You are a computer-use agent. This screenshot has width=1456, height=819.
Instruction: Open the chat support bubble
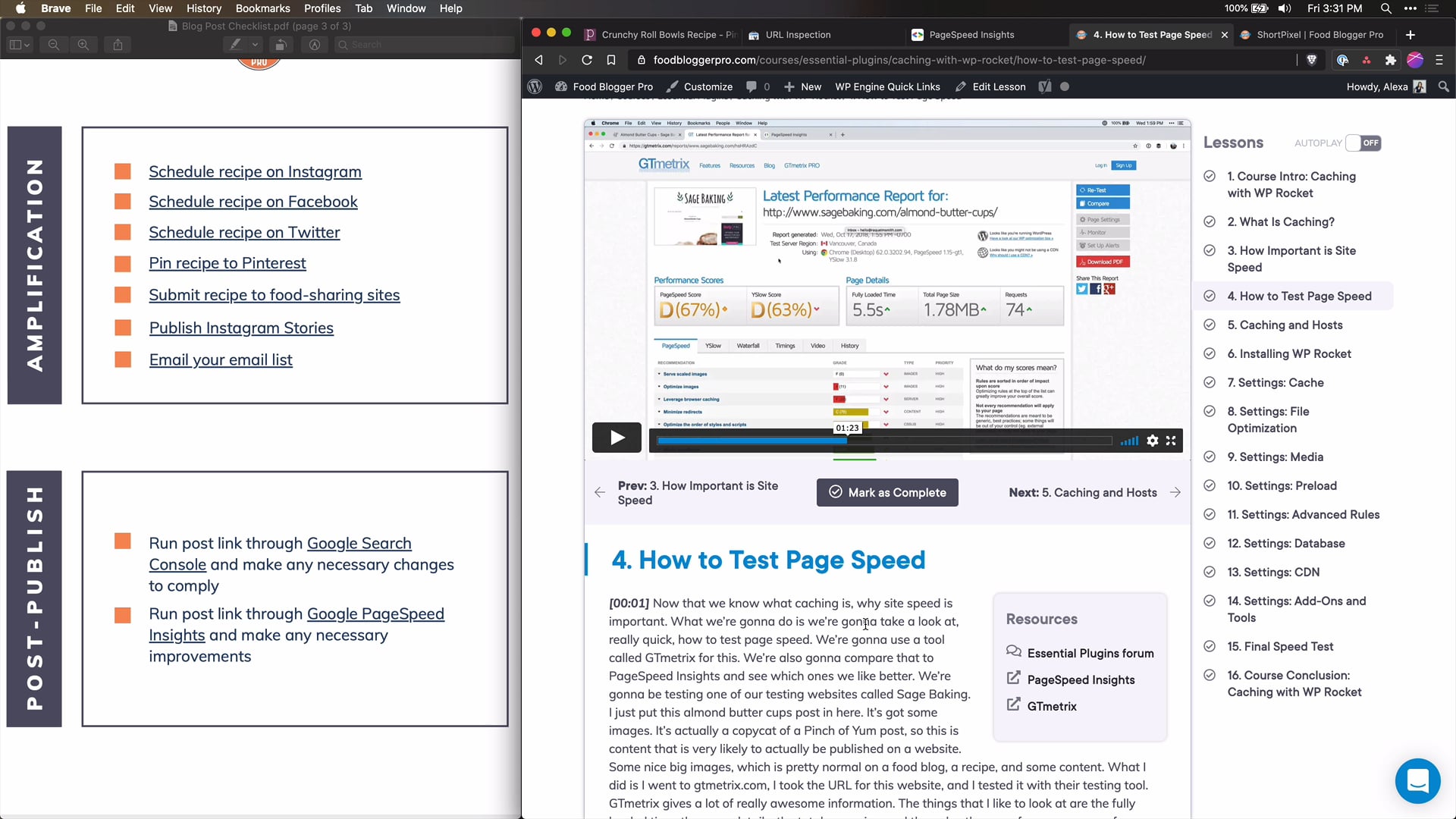1417,780
